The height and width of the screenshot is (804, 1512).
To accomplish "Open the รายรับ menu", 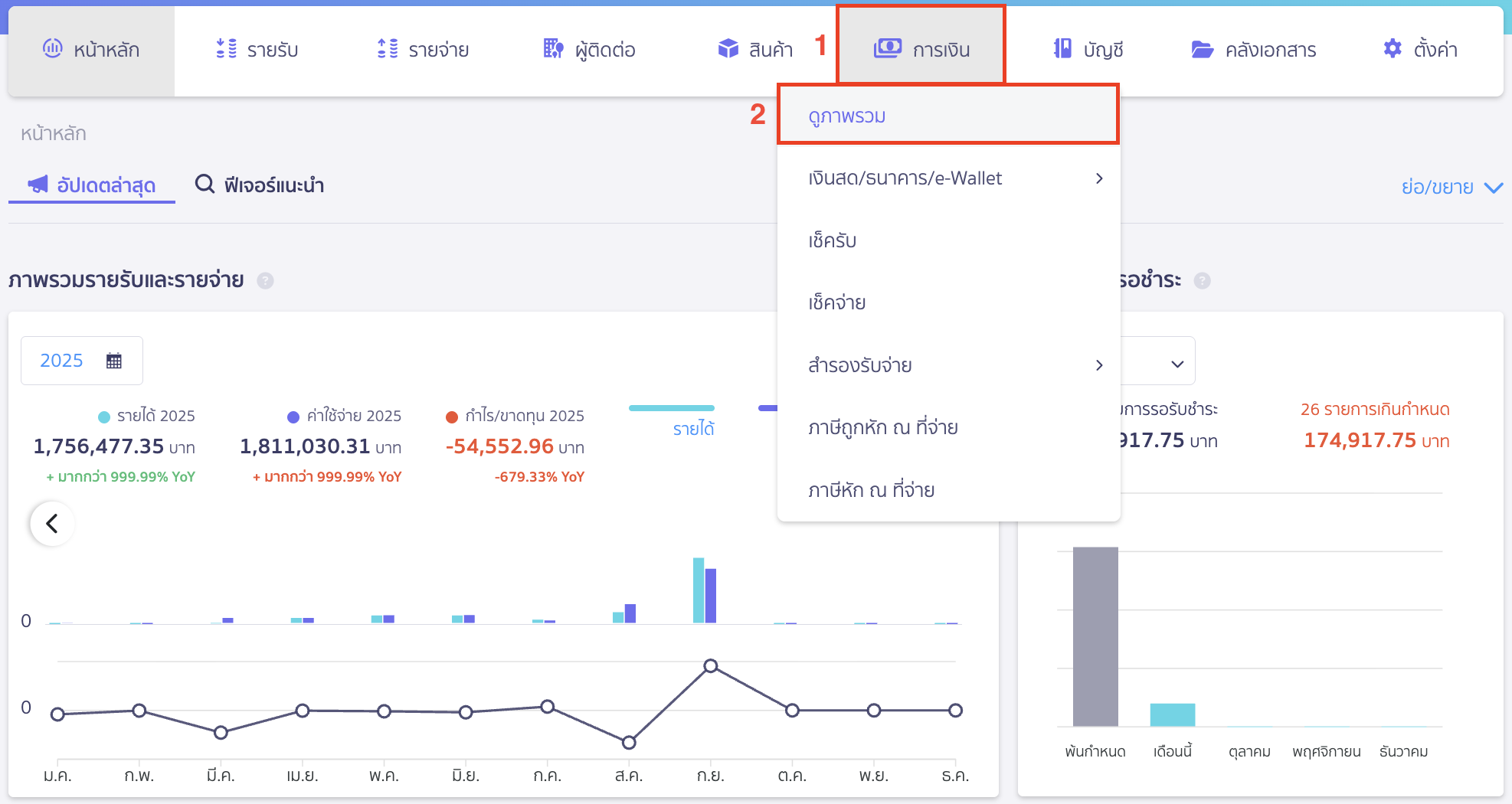I will 257,51.
